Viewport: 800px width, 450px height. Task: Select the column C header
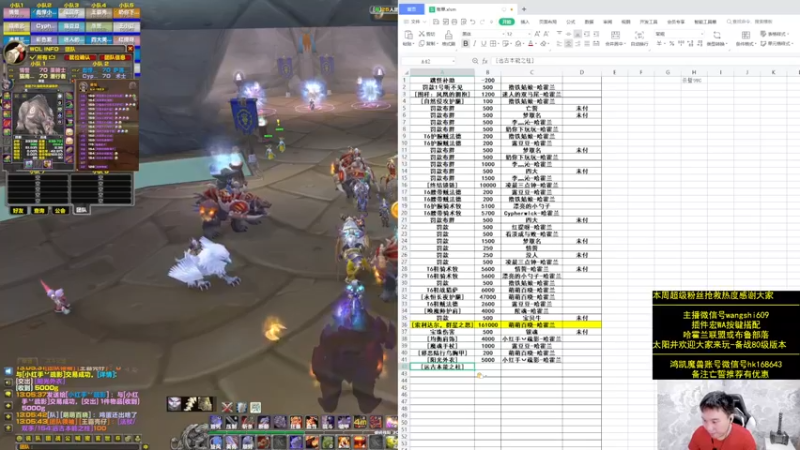(x=531, y=72)
